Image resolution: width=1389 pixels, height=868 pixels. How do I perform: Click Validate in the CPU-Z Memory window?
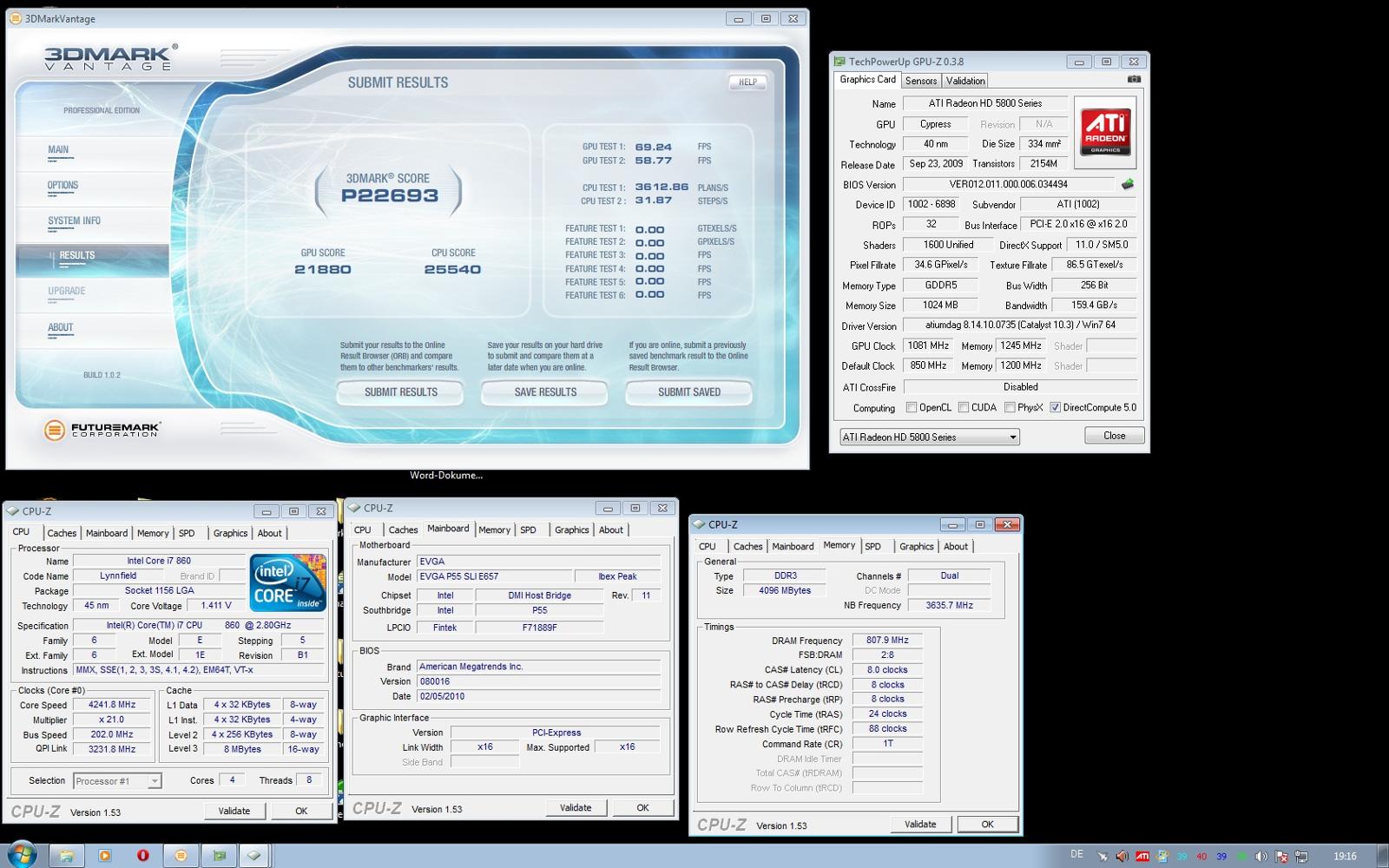click(920, 824)
